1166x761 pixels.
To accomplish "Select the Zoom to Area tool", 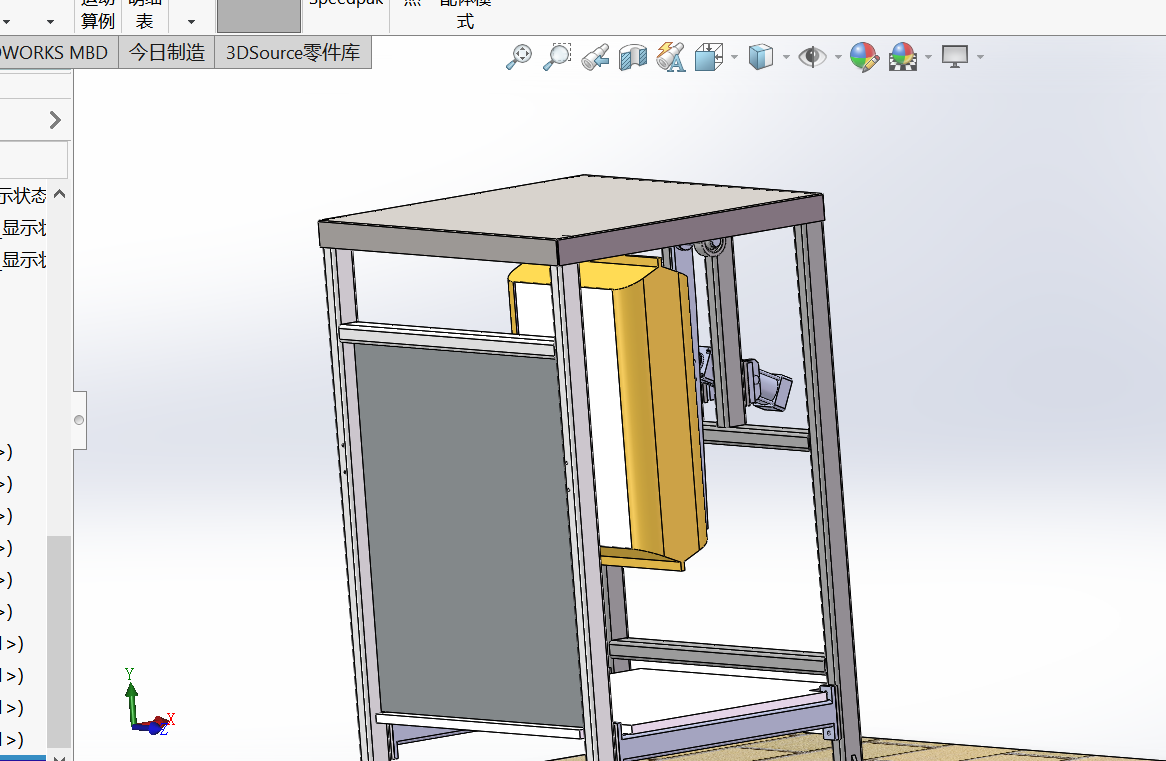I will [557, 57].
